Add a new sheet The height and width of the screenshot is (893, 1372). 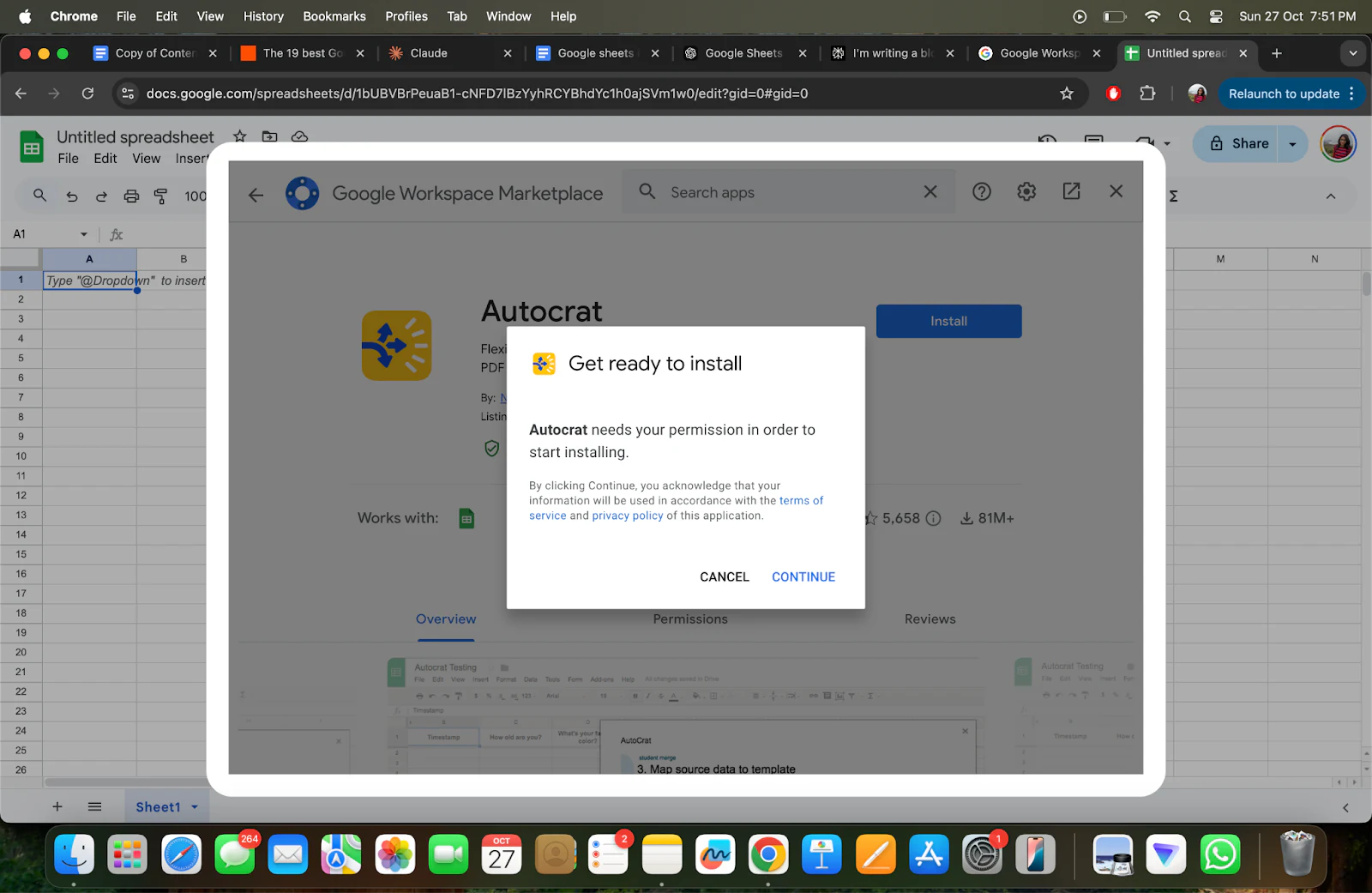[x=57, y=806]
